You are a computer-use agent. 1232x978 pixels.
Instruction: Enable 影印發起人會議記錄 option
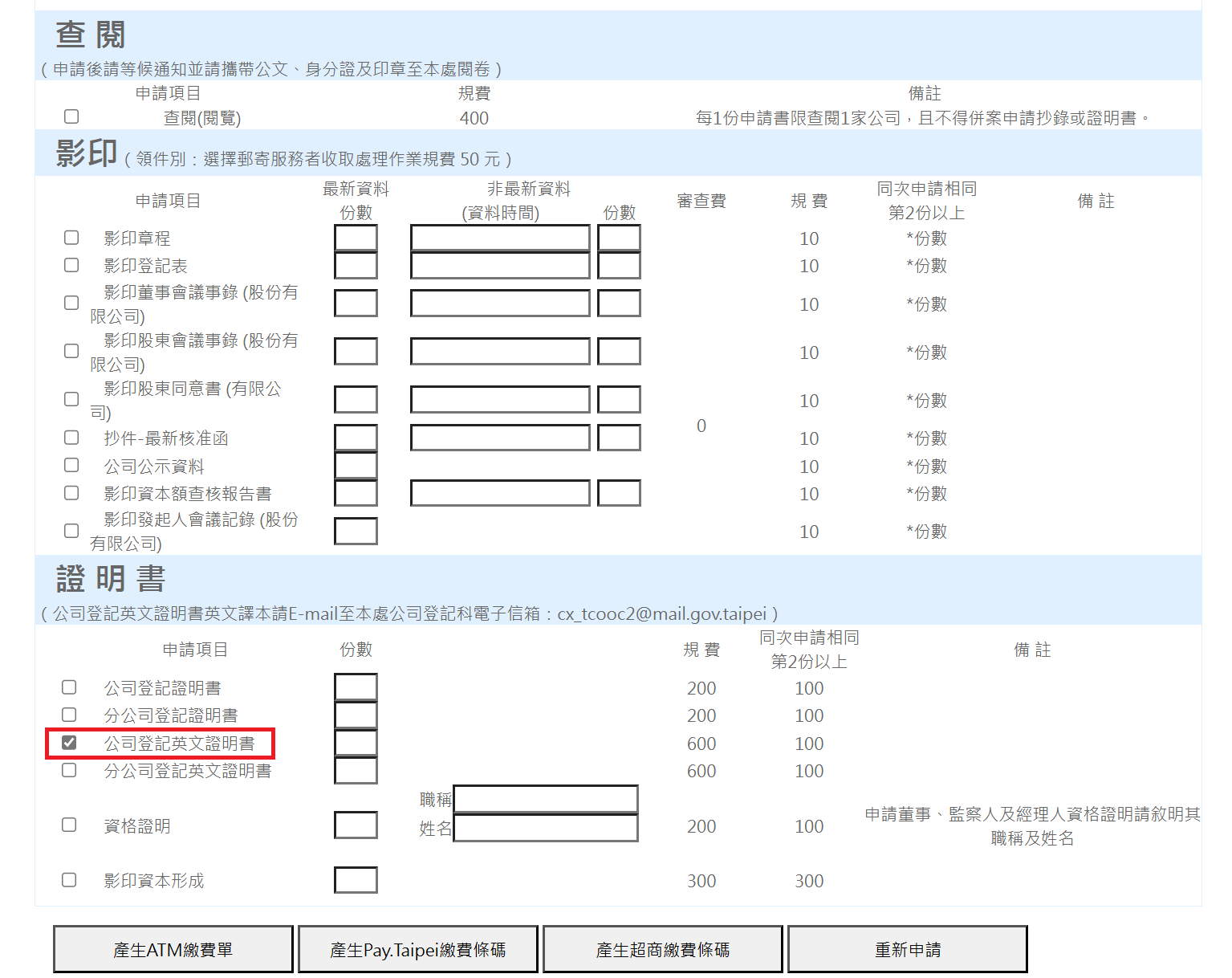tap(71, 530)
